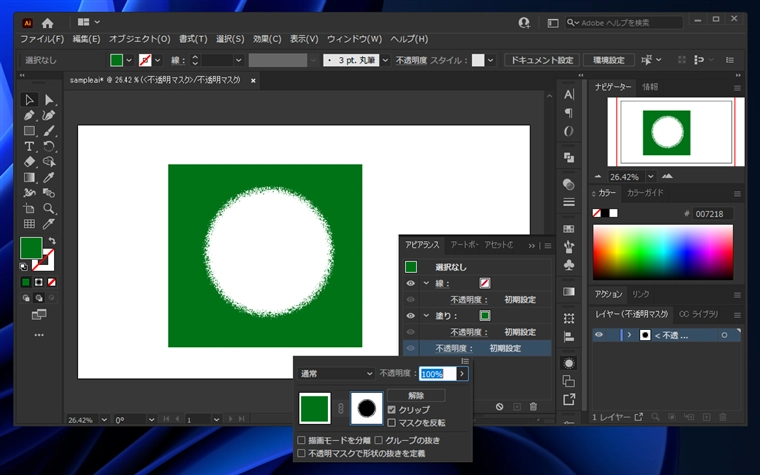Viewport: 760px width, 475px height.
Task: Select the Artboard tool
Action: click(x=29, y=208)
